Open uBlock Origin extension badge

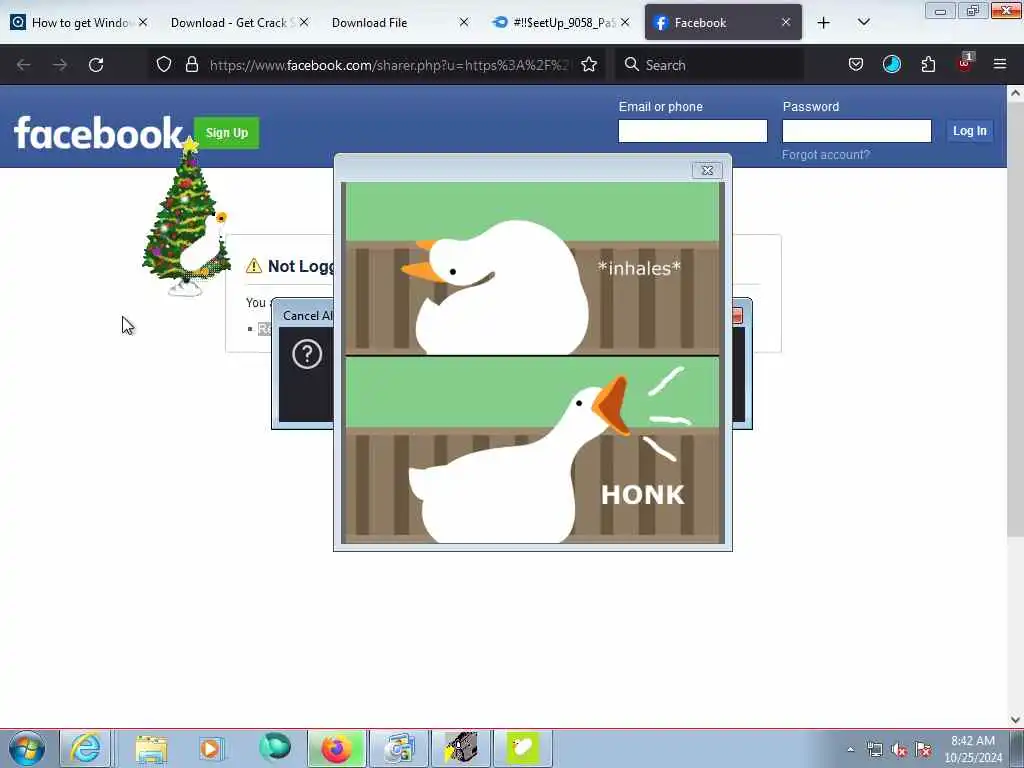pos(965,63)
